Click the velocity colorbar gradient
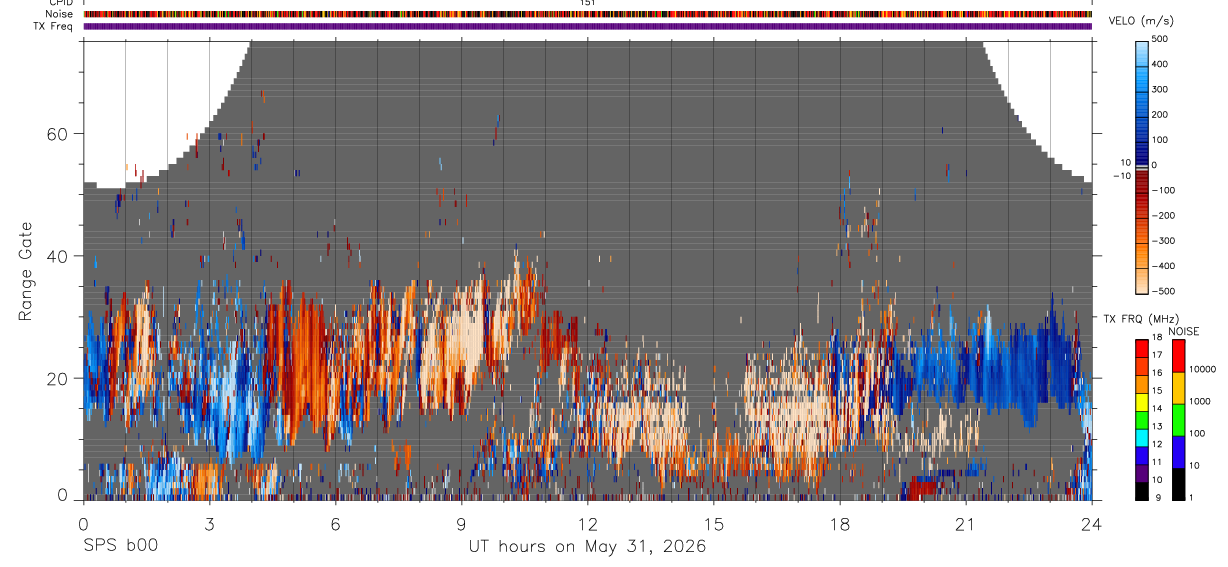The width and height of the screenshot is (1228, 567). pyautogui.click(x=1142, y=166)
